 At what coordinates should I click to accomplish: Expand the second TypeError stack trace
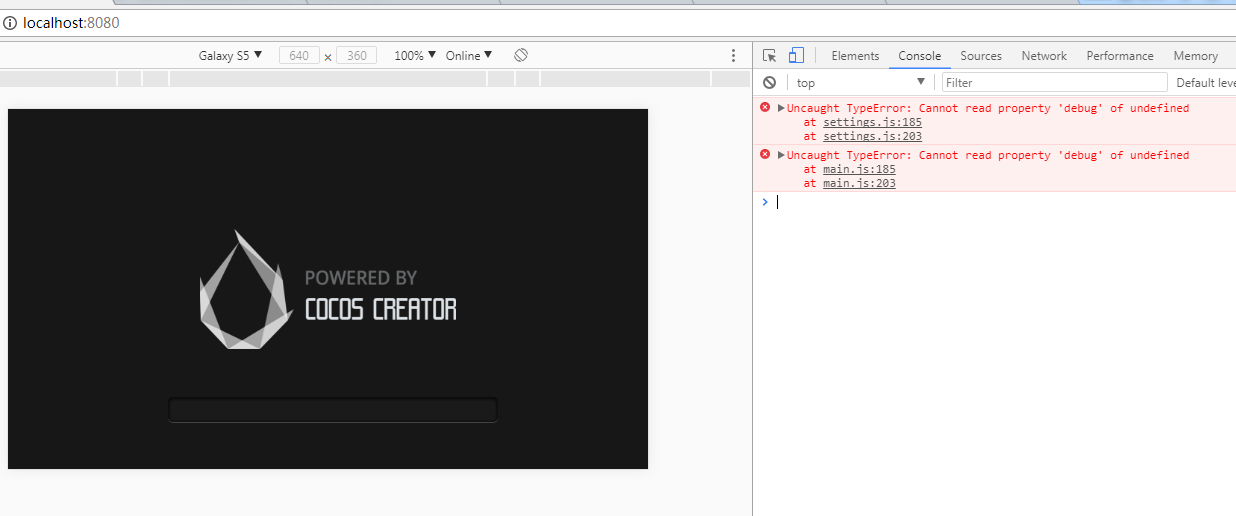(781, 155)
